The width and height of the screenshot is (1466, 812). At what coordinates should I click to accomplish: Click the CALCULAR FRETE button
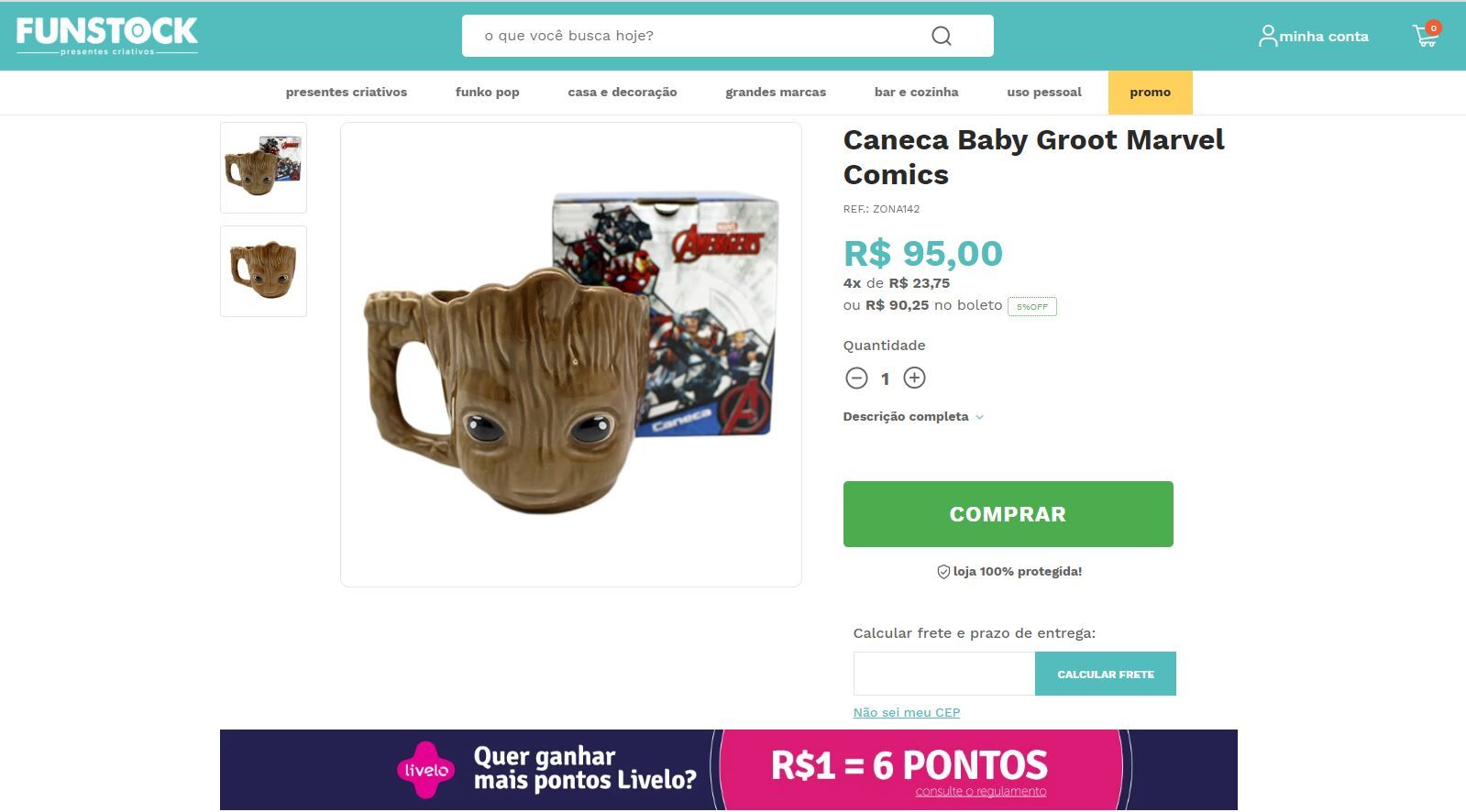pyautogui.click(x=1106, y=674)
